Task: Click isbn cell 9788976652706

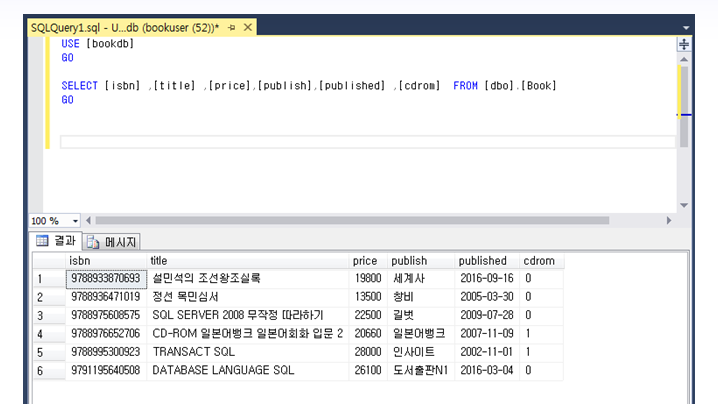Action: point(106,334)
